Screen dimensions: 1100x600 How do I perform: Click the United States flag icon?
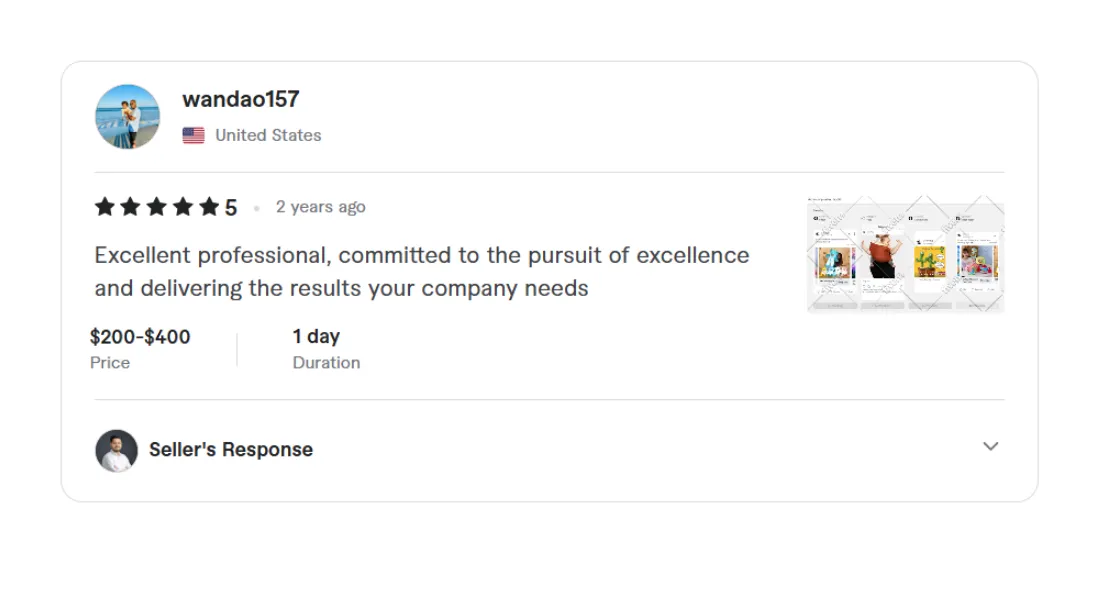tap(193, 135)
